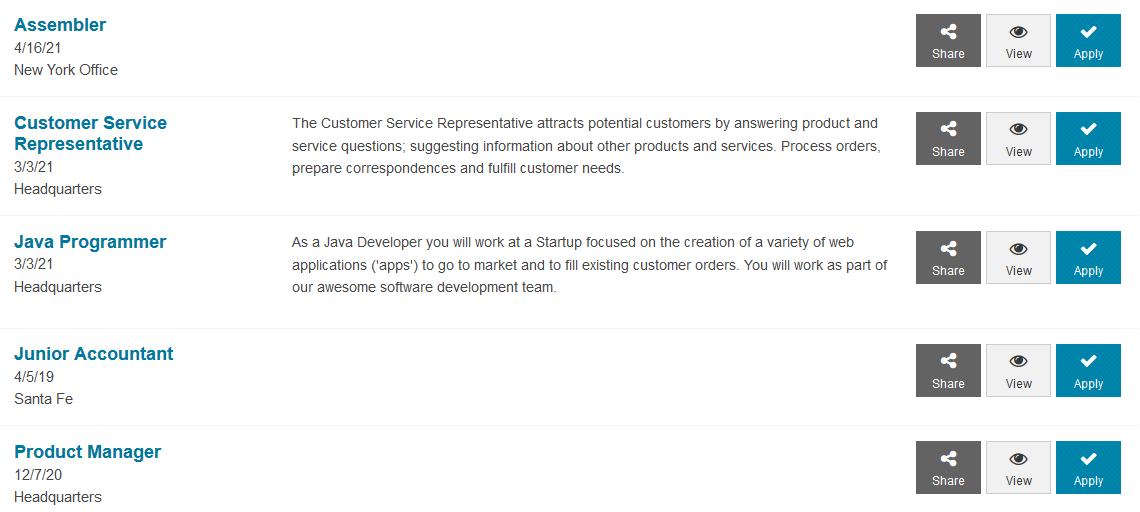This screenshot has width=1140, height=512.
Task: View the Customer Service Representative listing
Action: click(1018, 139)
